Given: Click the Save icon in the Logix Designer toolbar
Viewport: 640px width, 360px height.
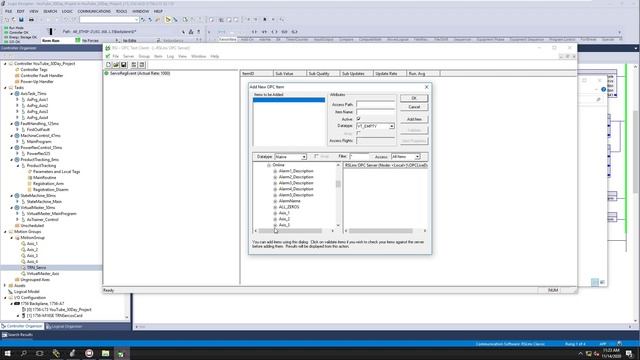Looking at the screenshot, I should [21, 20].
